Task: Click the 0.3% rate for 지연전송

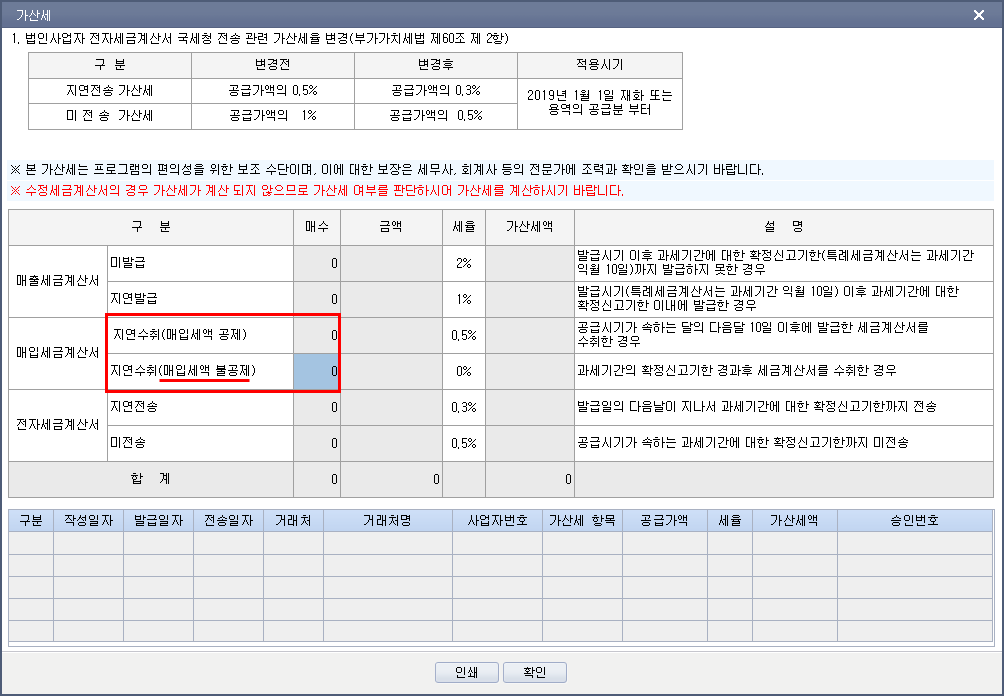Action: (464, 407)
